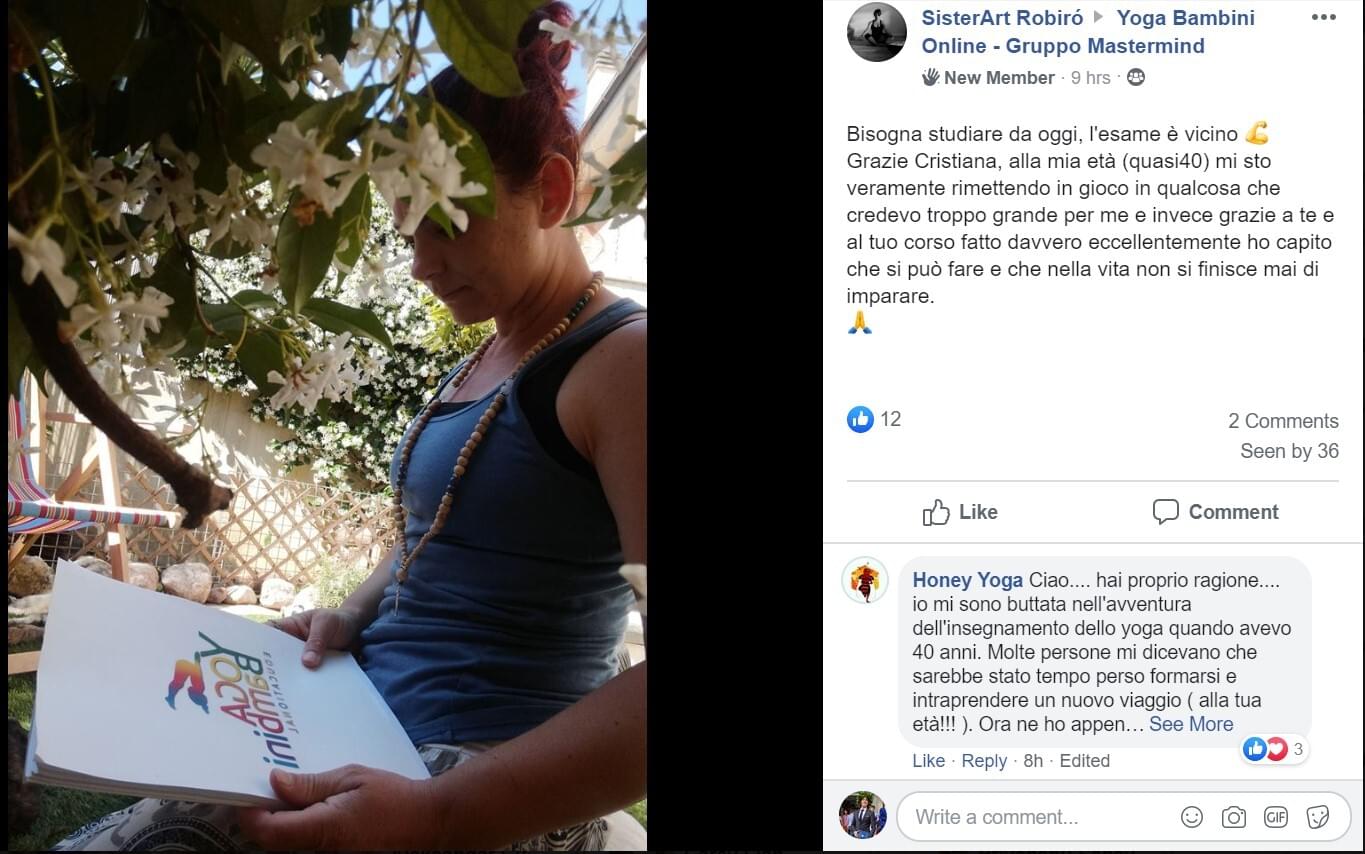Click the group privacy members icon
The height and width of the screenshot is (854, 1365).
coord(1135,77)
